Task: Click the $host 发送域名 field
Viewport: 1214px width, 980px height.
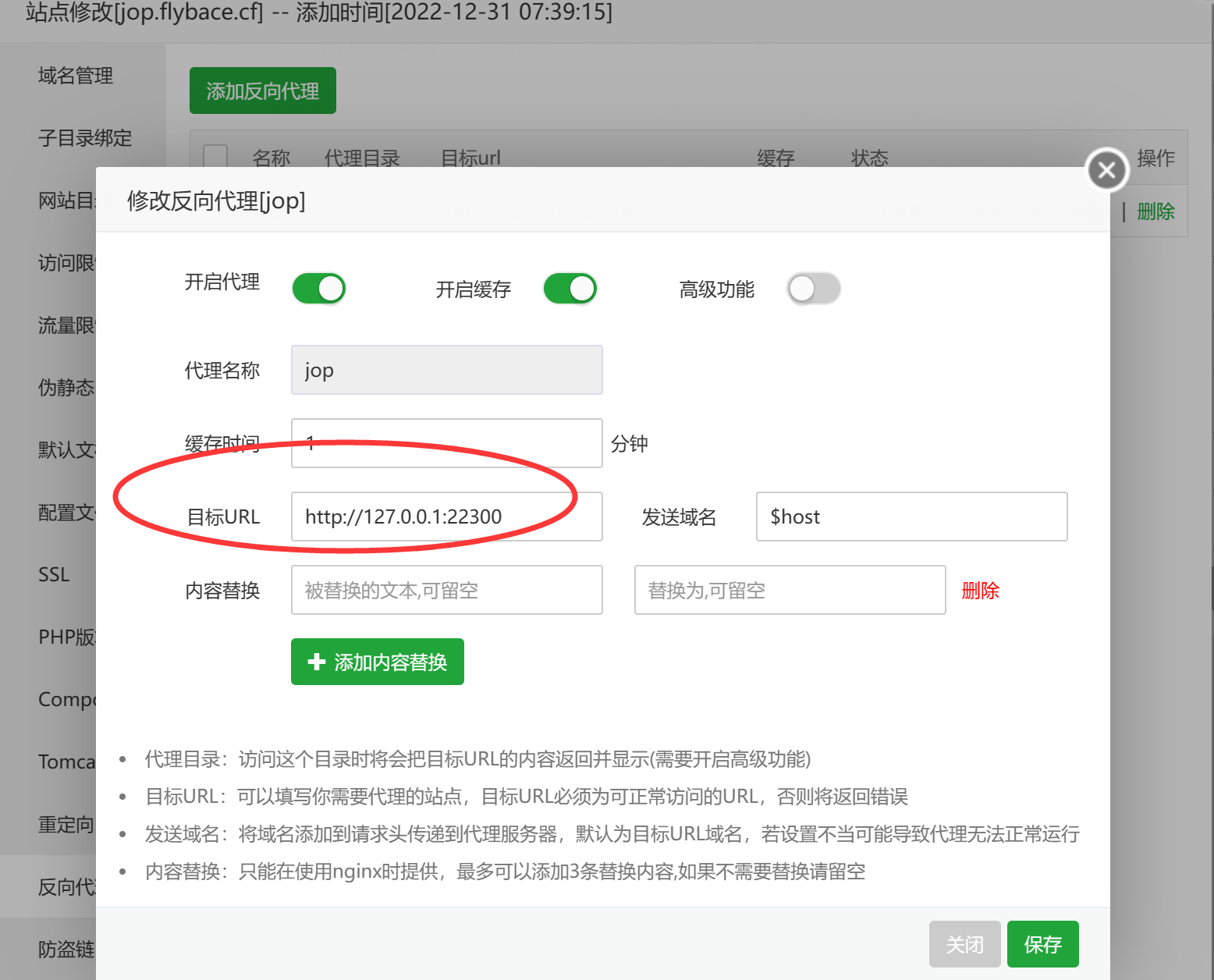Action: pyautogui.click(x=910, y=517)
